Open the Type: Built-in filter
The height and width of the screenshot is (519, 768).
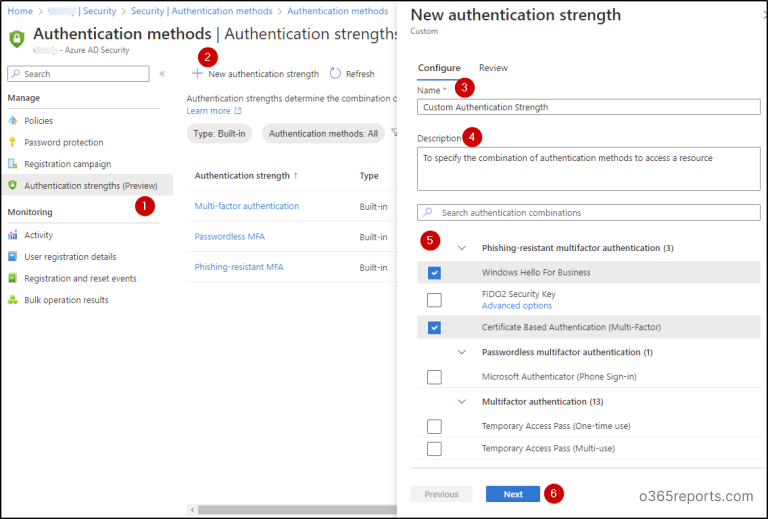tap(219, 134)
